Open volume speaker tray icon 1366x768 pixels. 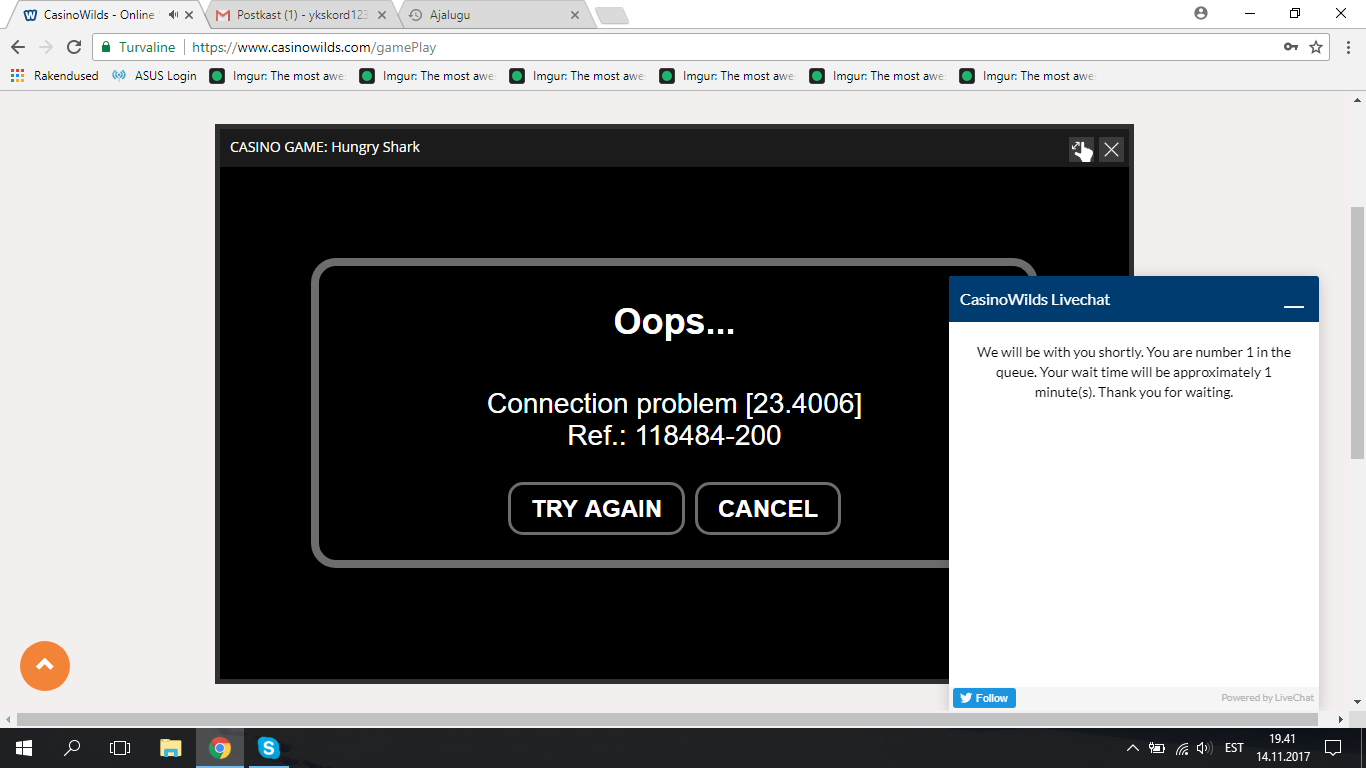(x=1204, y=748)
